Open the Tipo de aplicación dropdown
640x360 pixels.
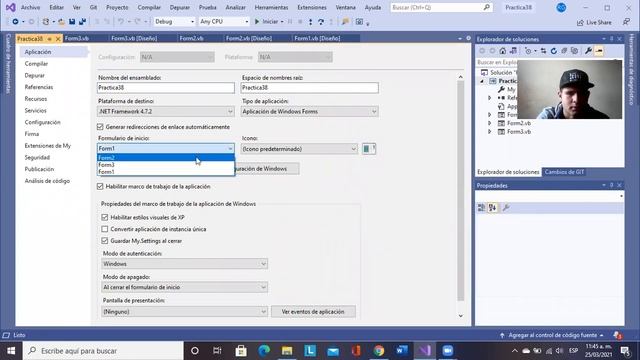(x=309, y=111)
